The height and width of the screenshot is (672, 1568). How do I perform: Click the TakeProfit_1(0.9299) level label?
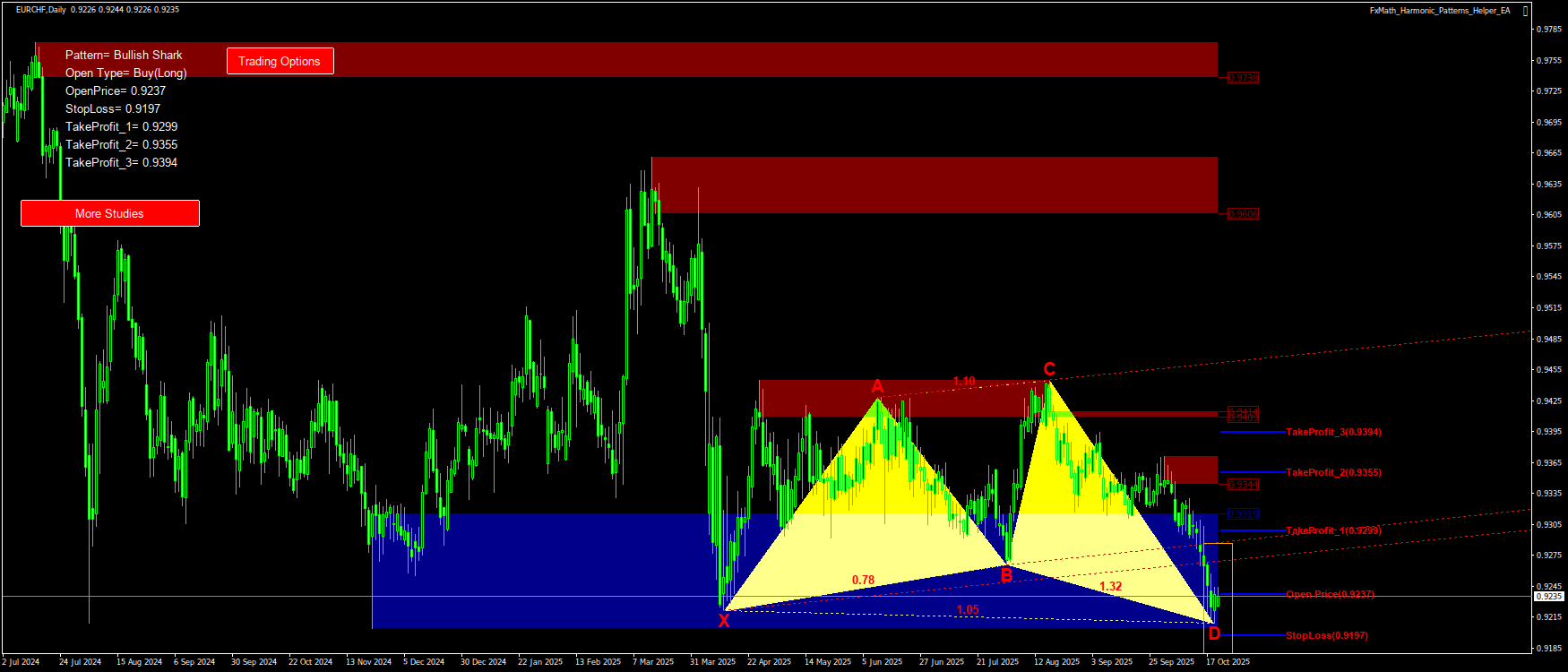[1333, 530]
